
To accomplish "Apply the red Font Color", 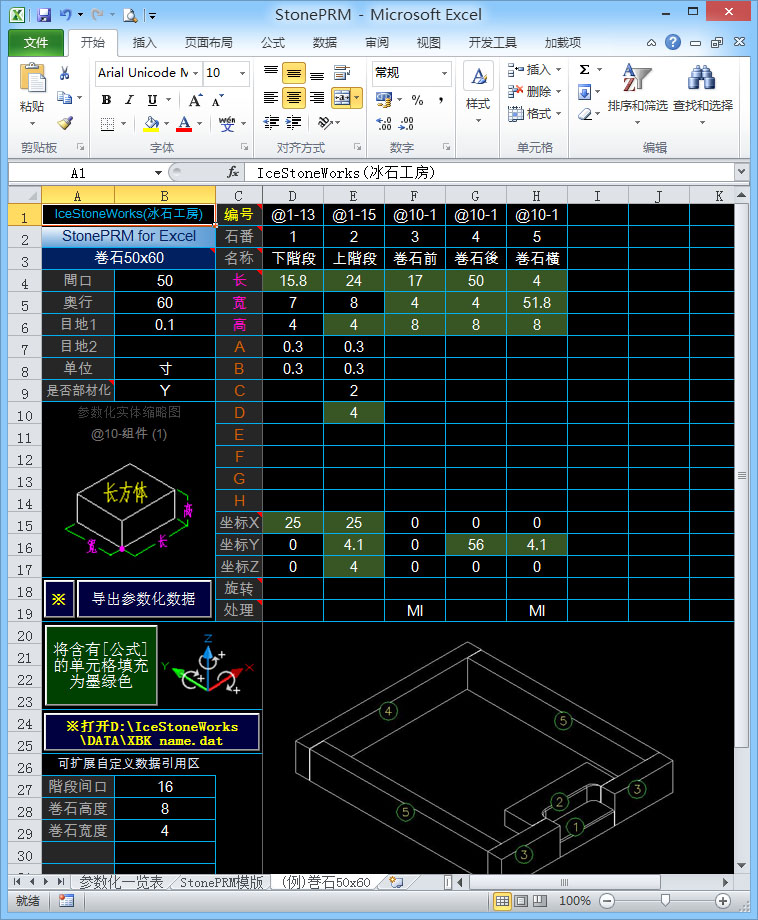I will (184, 123).
